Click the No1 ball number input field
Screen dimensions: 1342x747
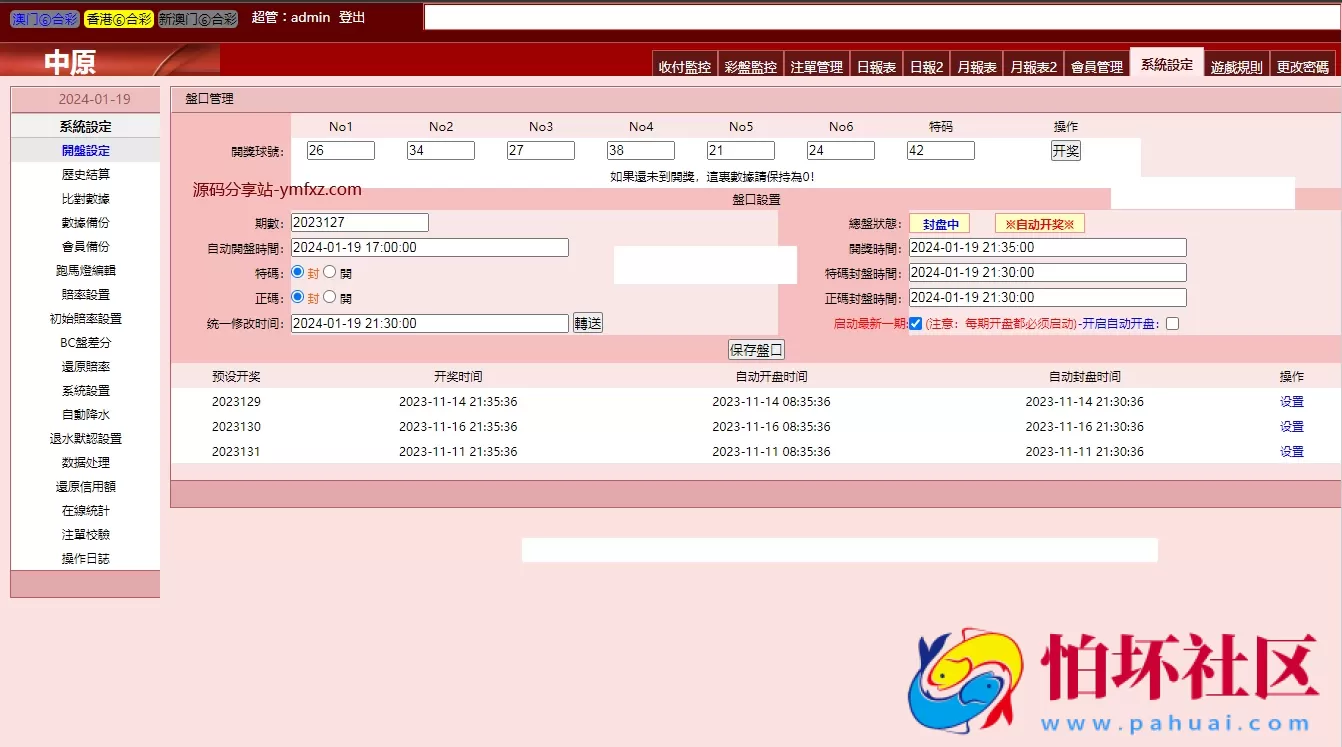pyautogui.click(x=340, y=149)
